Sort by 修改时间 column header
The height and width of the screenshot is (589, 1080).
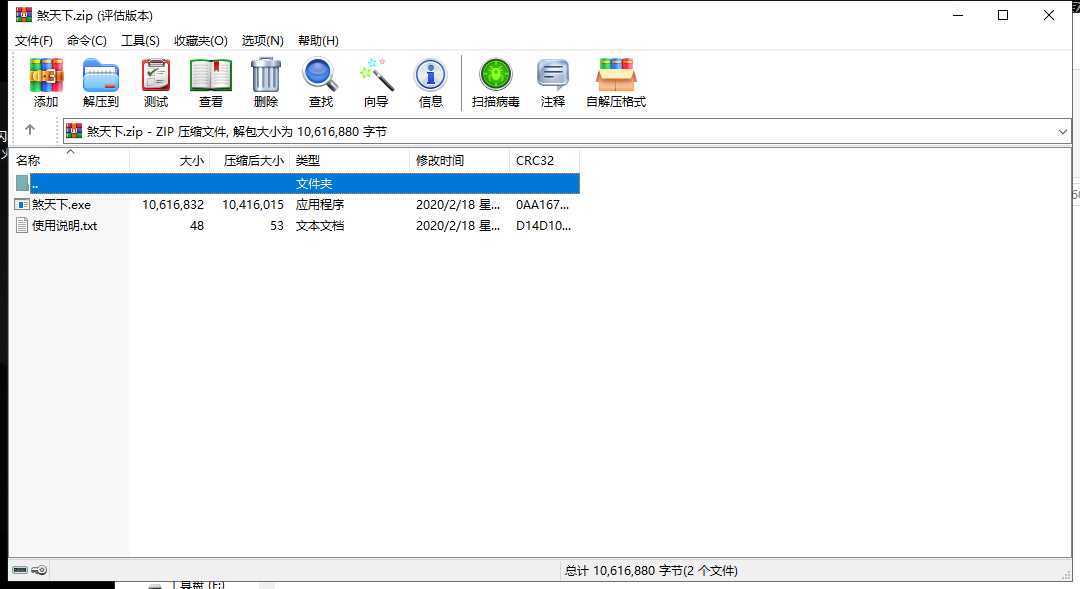pos(459,161)
